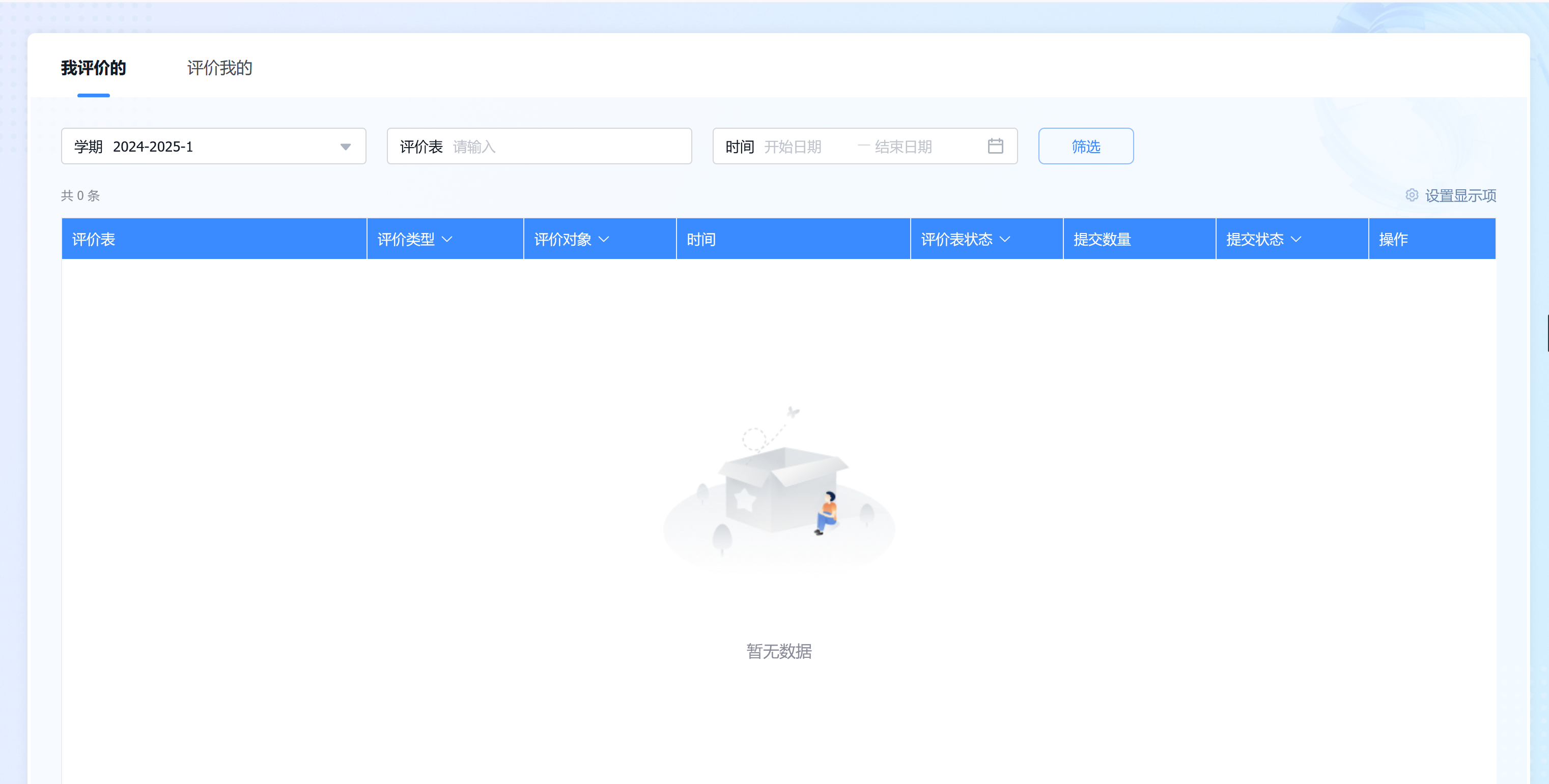
Task: Expand the 评价对象 column filter chevron
Action: [x=604, y=239]
